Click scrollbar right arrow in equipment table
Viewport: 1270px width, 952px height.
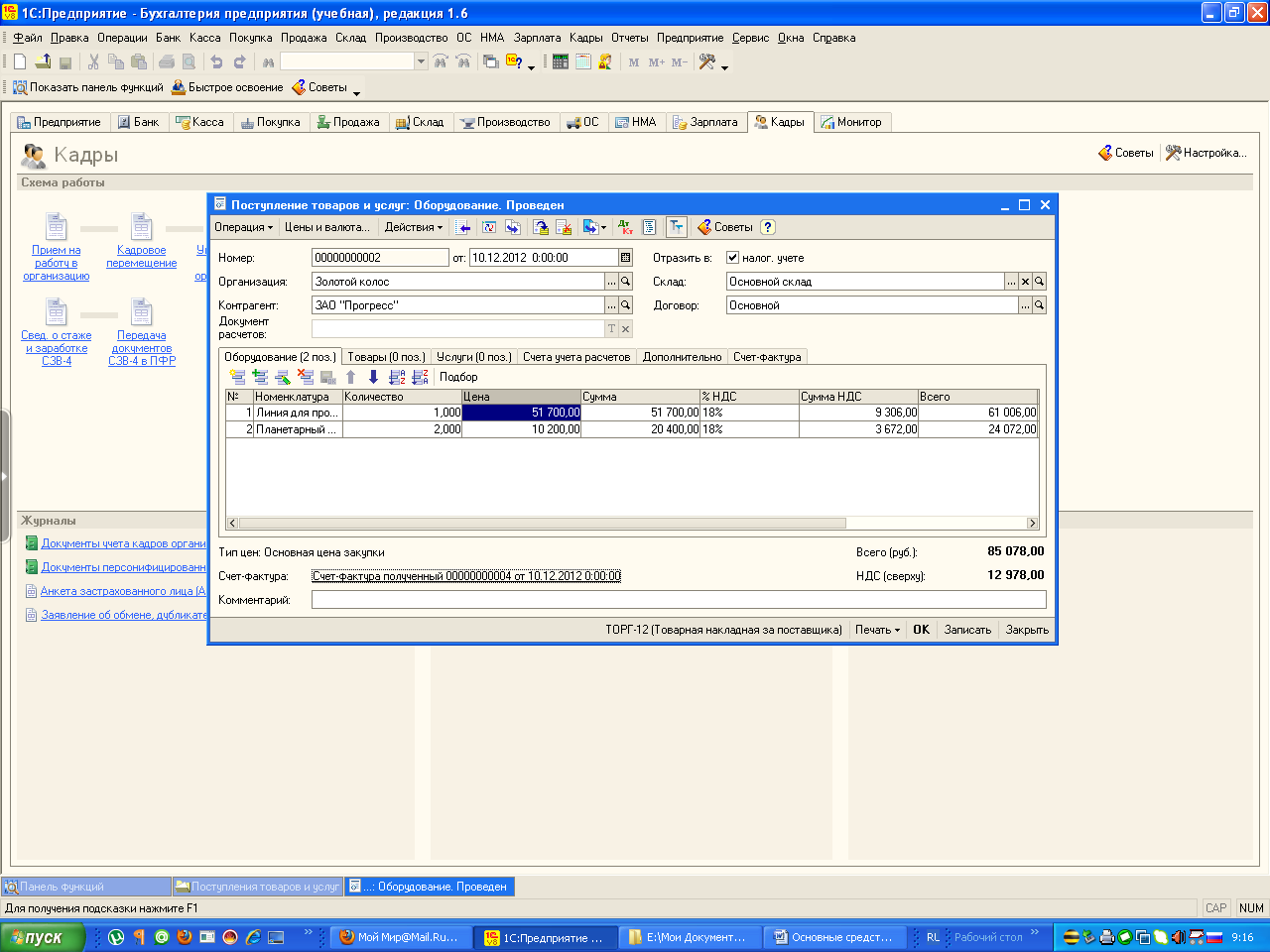1032,523
